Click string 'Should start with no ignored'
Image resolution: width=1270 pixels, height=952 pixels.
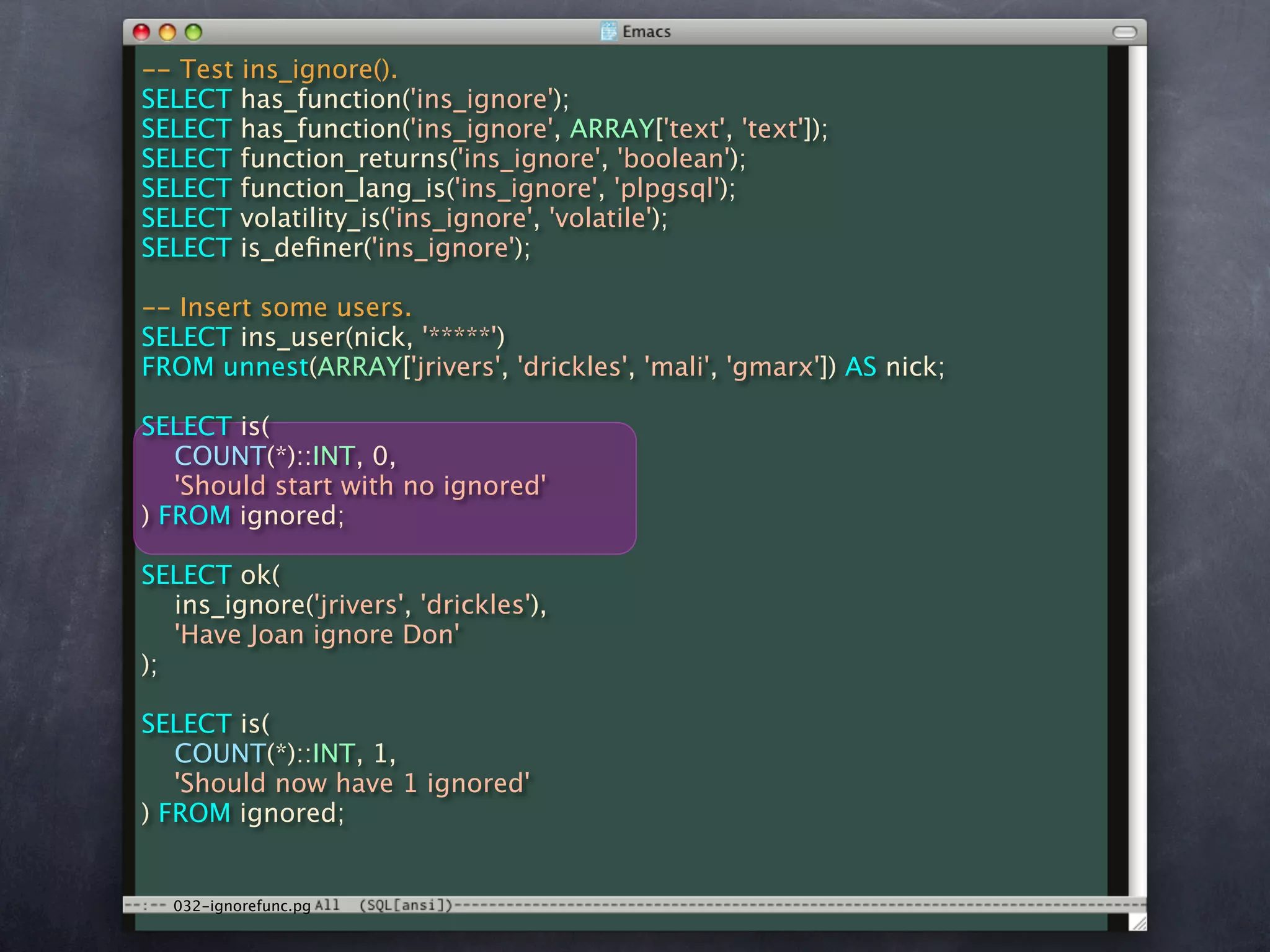(x=360, y=486)
